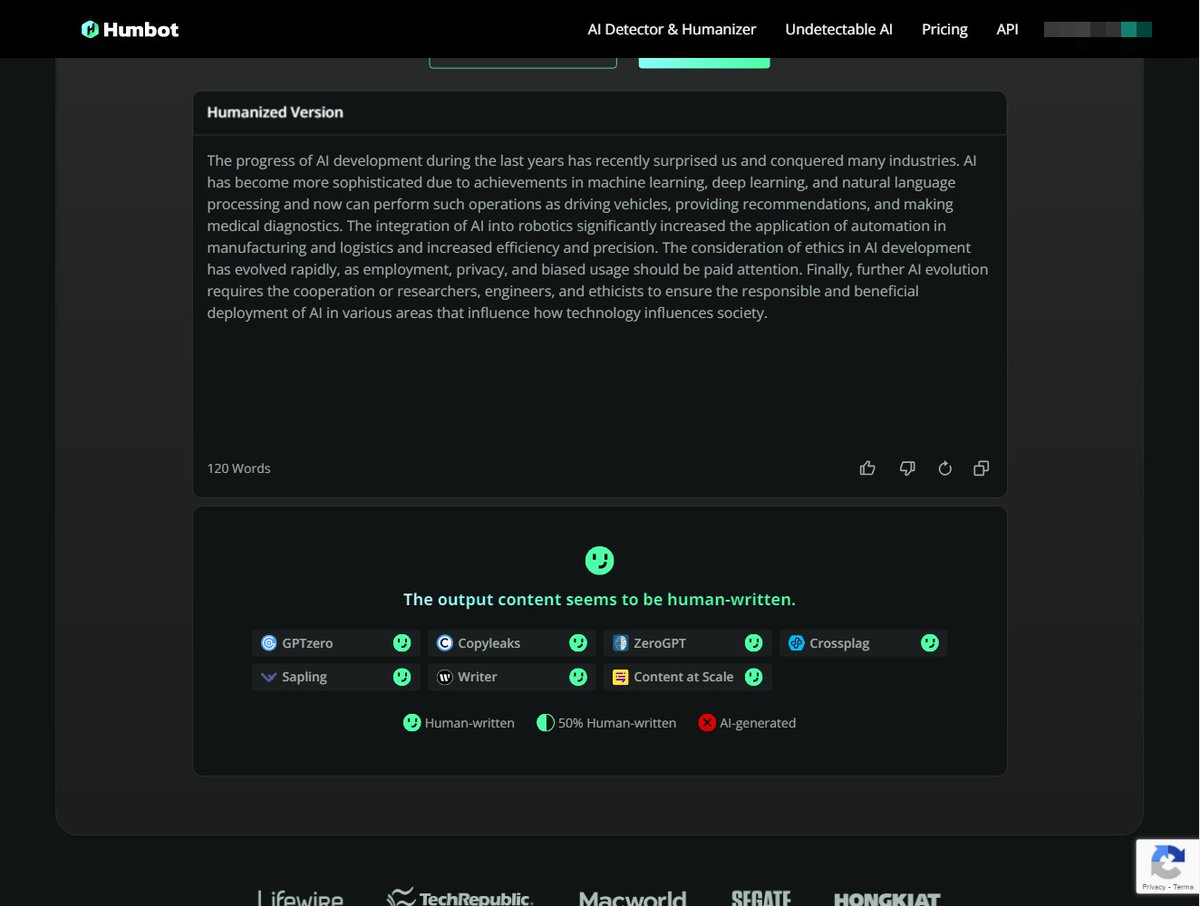Screen dimensions: 1200x906
Task: Regenerate the humanized output
Action: coord(945,468)
